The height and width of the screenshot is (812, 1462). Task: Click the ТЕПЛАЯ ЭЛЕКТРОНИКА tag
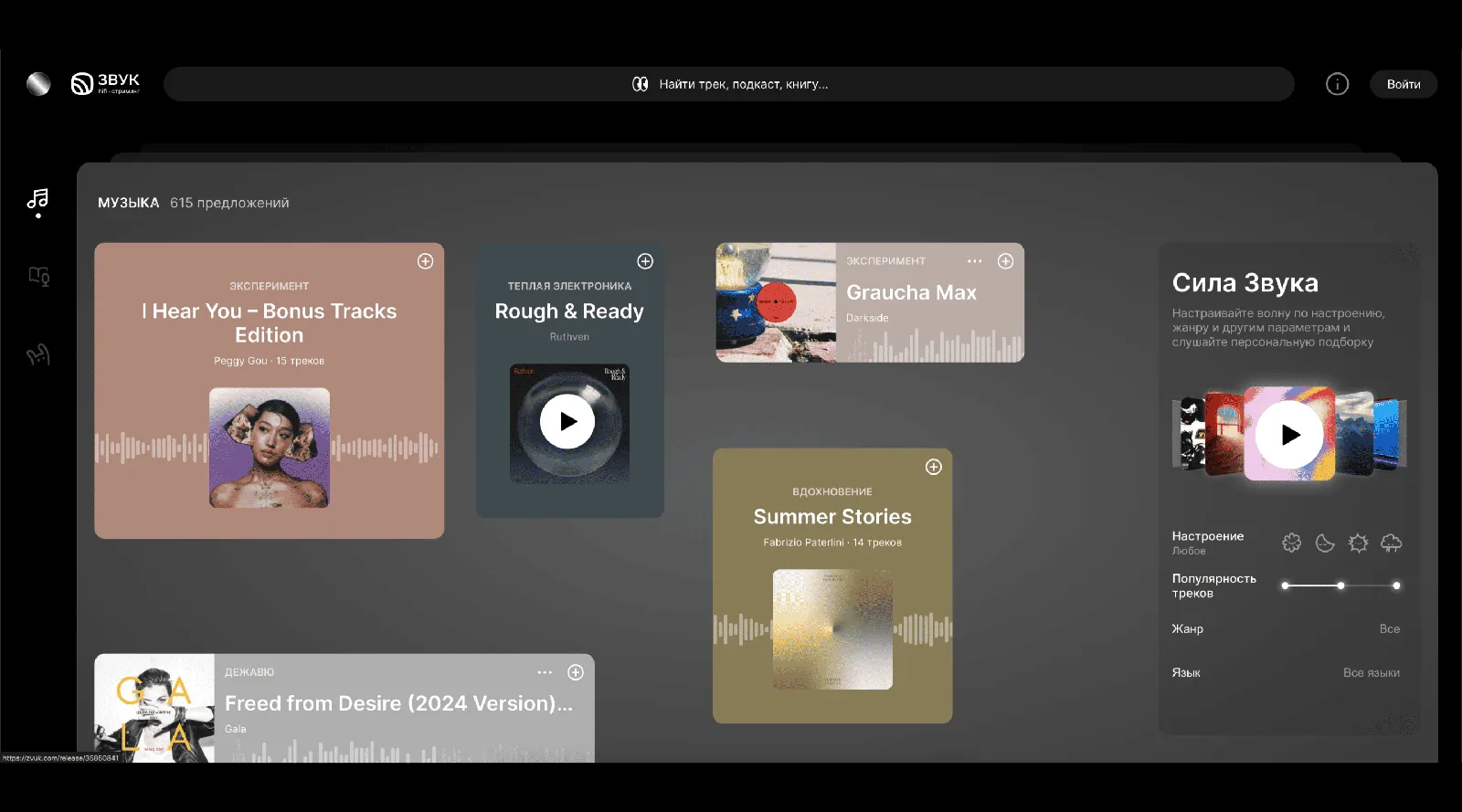[569, 286]
